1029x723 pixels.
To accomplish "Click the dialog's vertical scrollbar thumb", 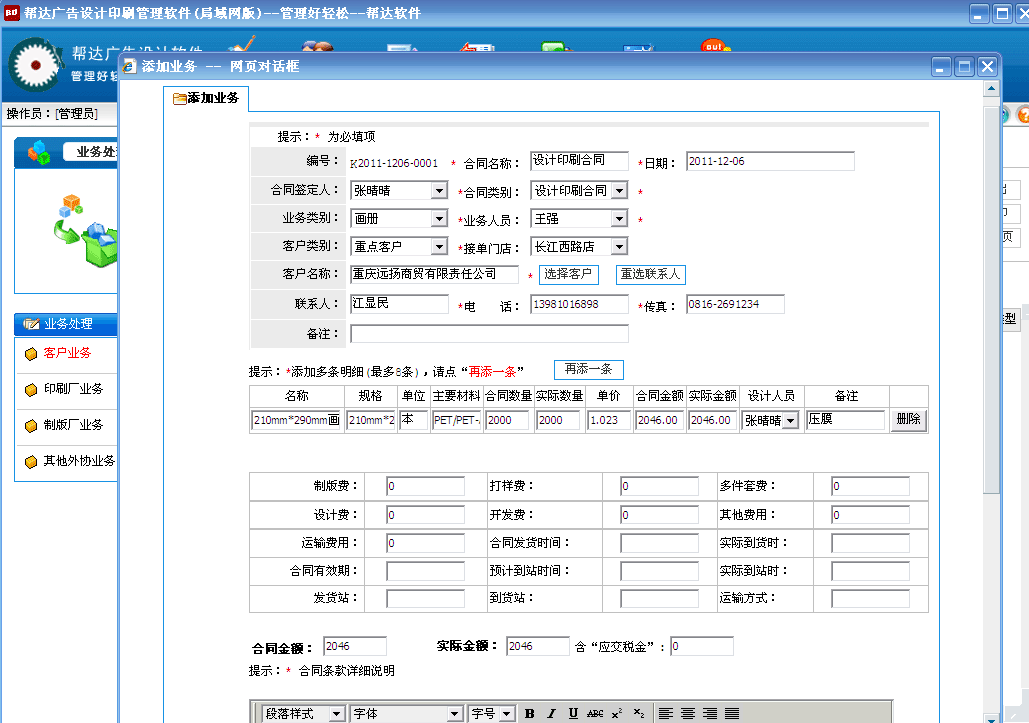I will point(991,299).
